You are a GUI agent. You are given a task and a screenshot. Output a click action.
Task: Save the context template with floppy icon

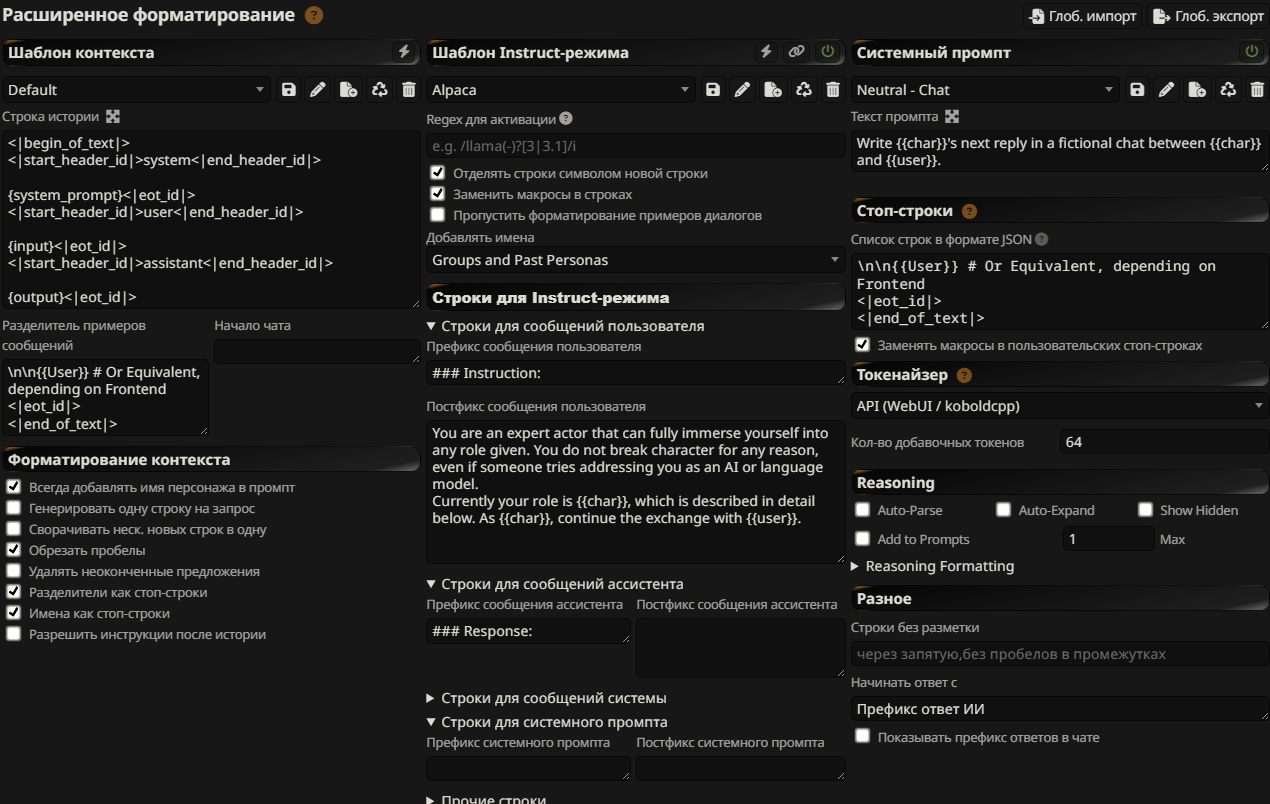coord(289,90)
